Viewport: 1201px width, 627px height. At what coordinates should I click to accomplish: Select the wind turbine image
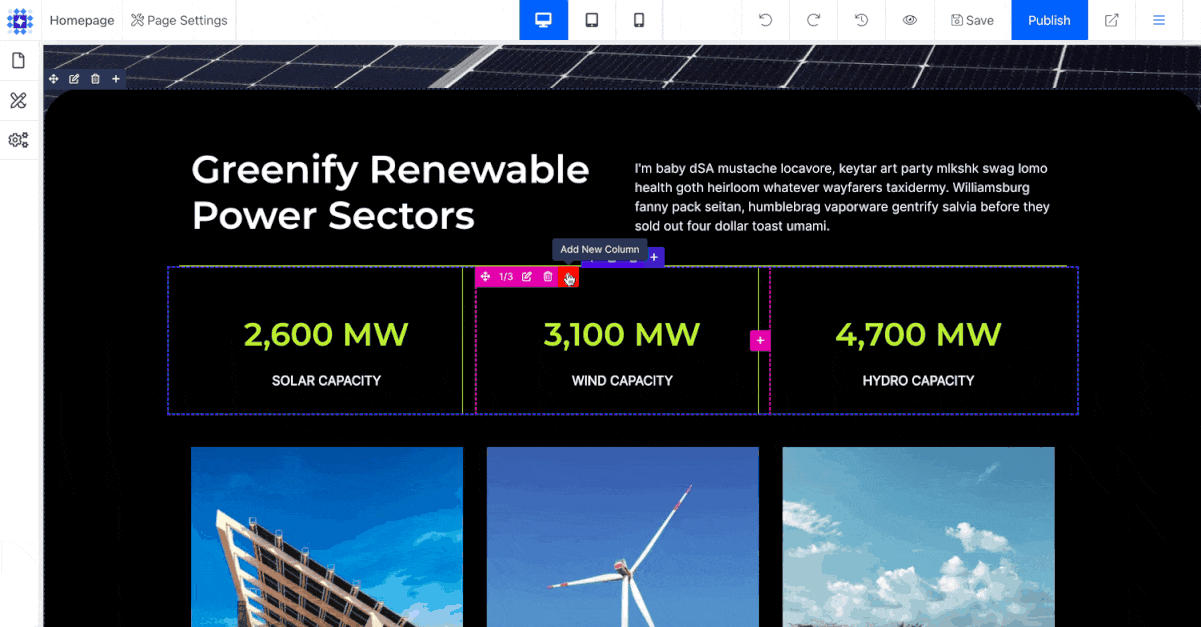(623, 537)
